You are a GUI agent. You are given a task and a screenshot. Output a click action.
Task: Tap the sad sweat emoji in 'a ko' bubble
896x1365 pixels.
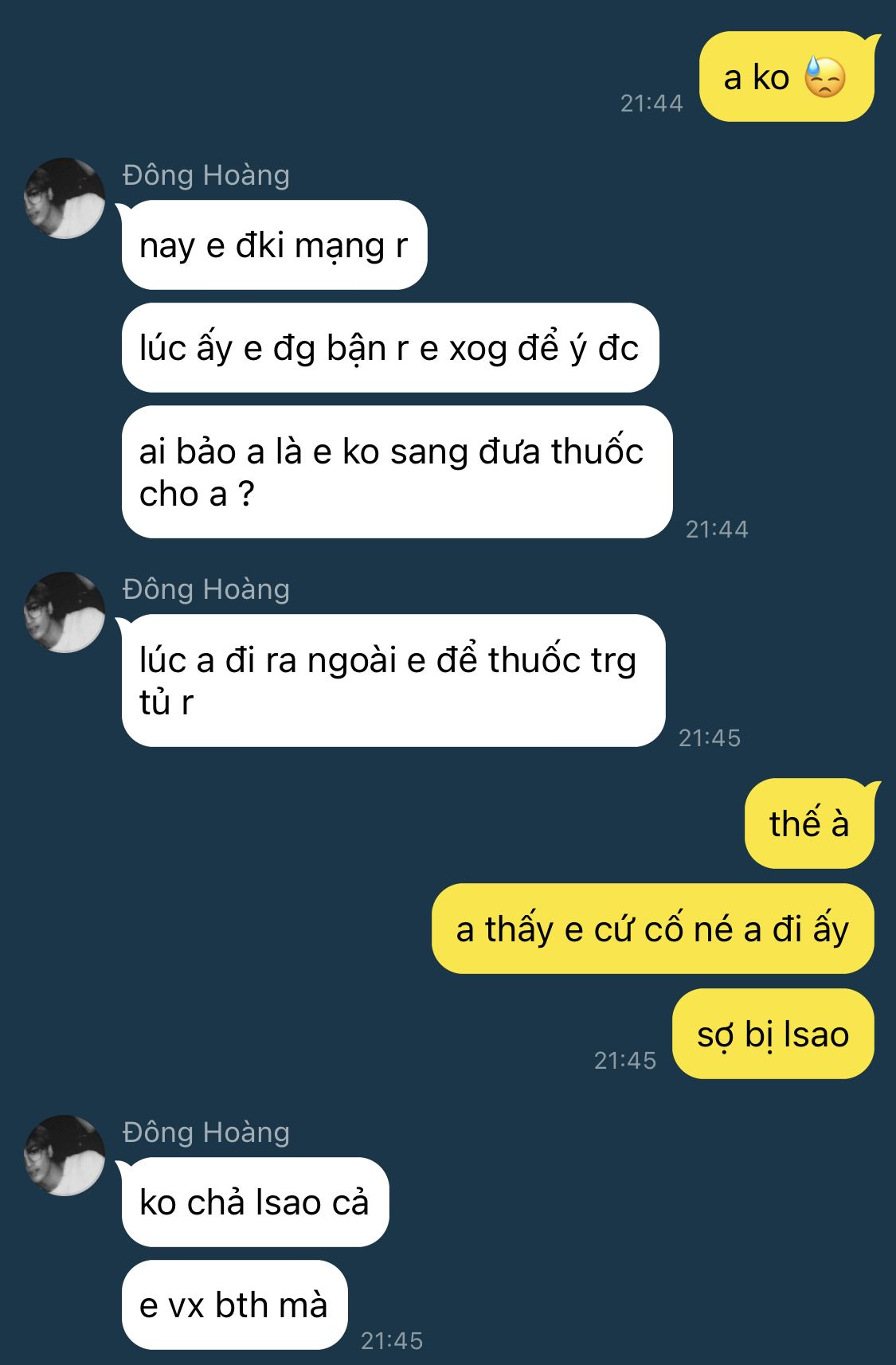point(824,77)
